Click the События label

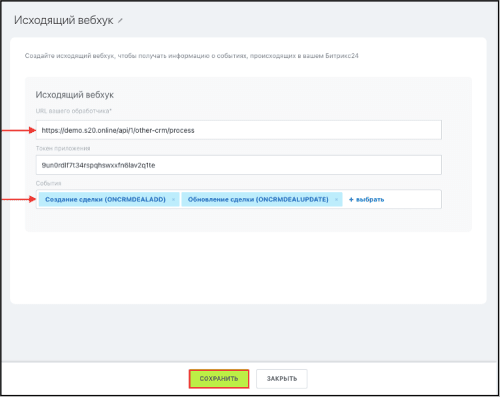point(49,183)
